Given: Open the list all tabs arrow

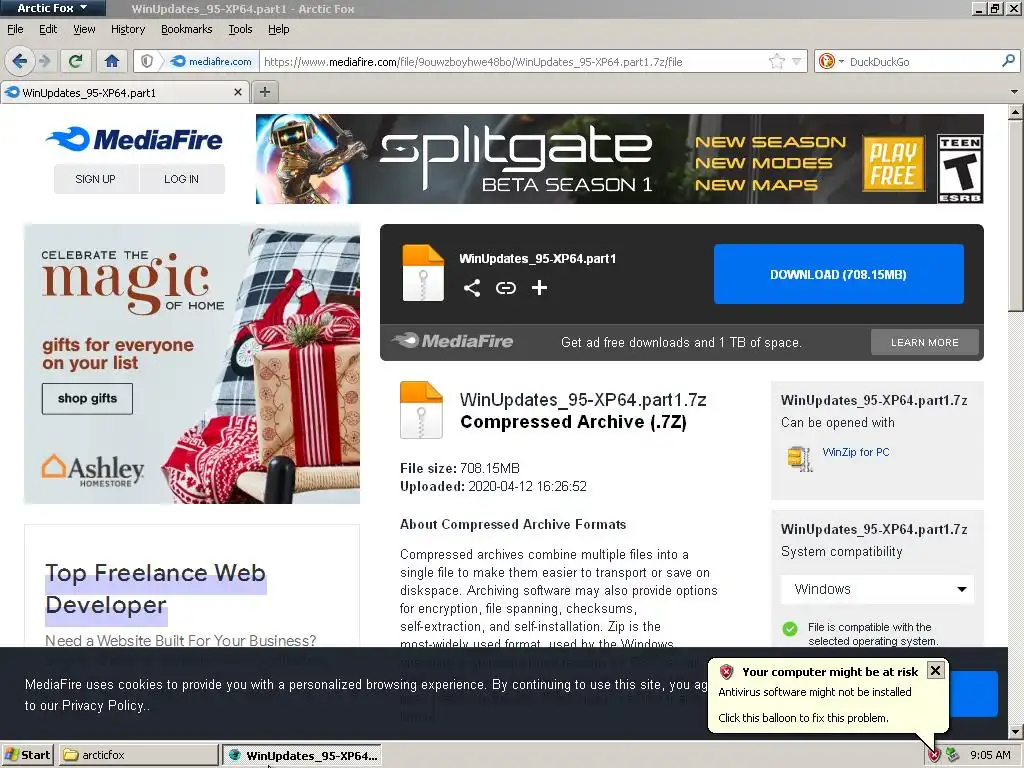Looking at the screenshot, I should pyautogui.click(x=1014, y=92).
